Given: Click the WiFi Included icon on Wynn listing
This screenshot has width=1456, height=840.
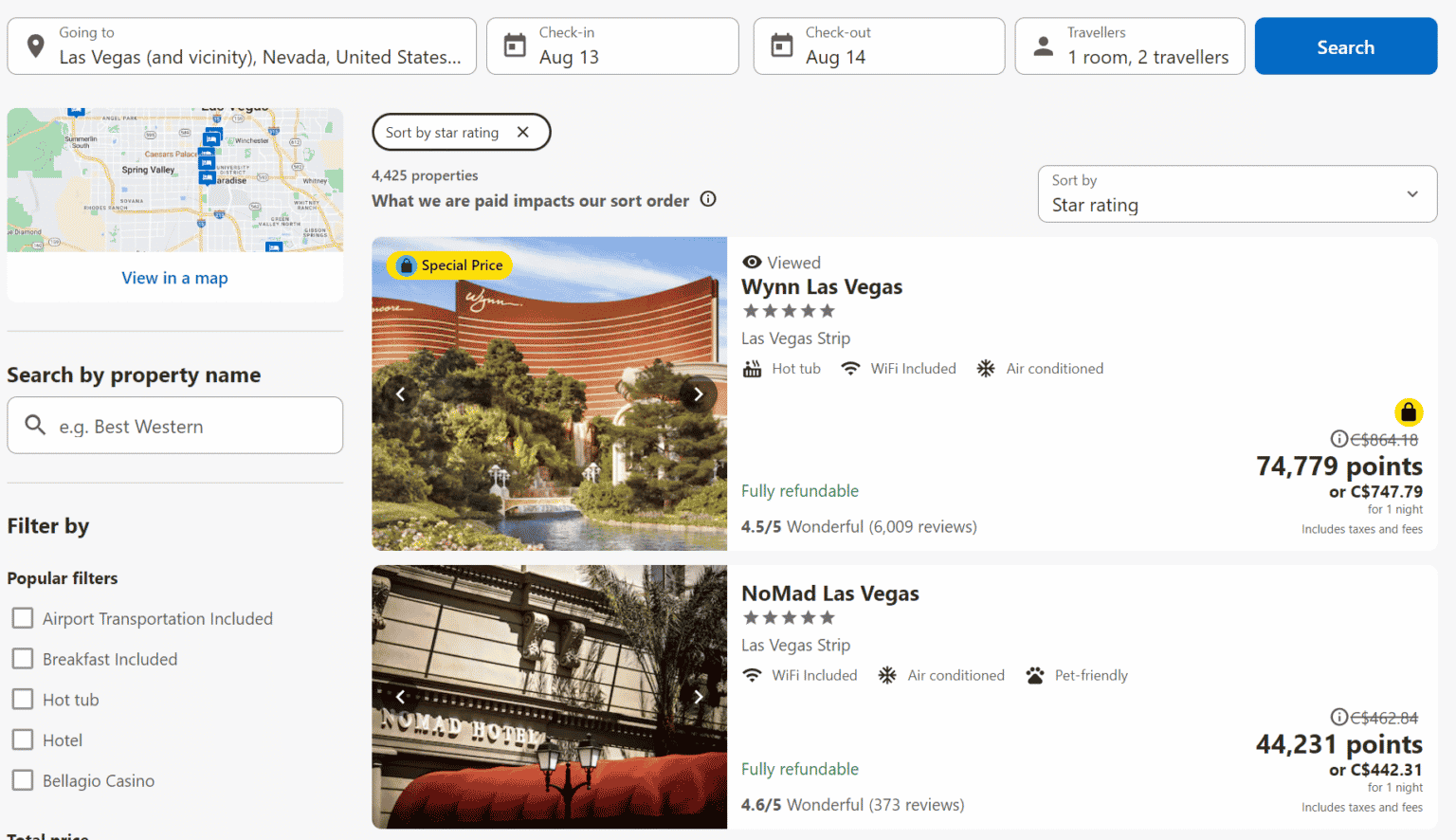Looking at the screenshot, I should coord(852,368).
